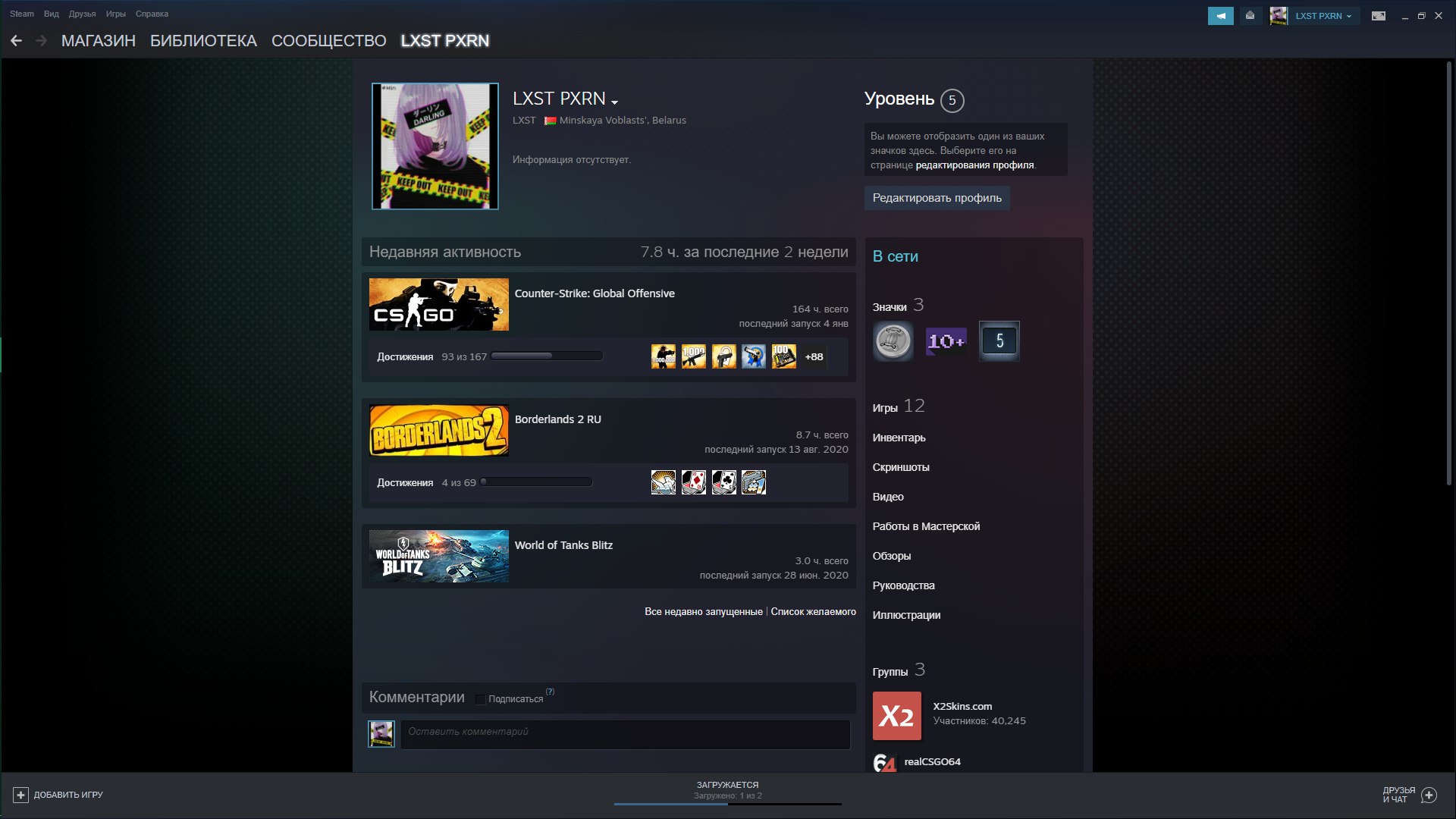Click the comment input field
This screenshot has height=819, width=1456.
[x=626, y=734]
